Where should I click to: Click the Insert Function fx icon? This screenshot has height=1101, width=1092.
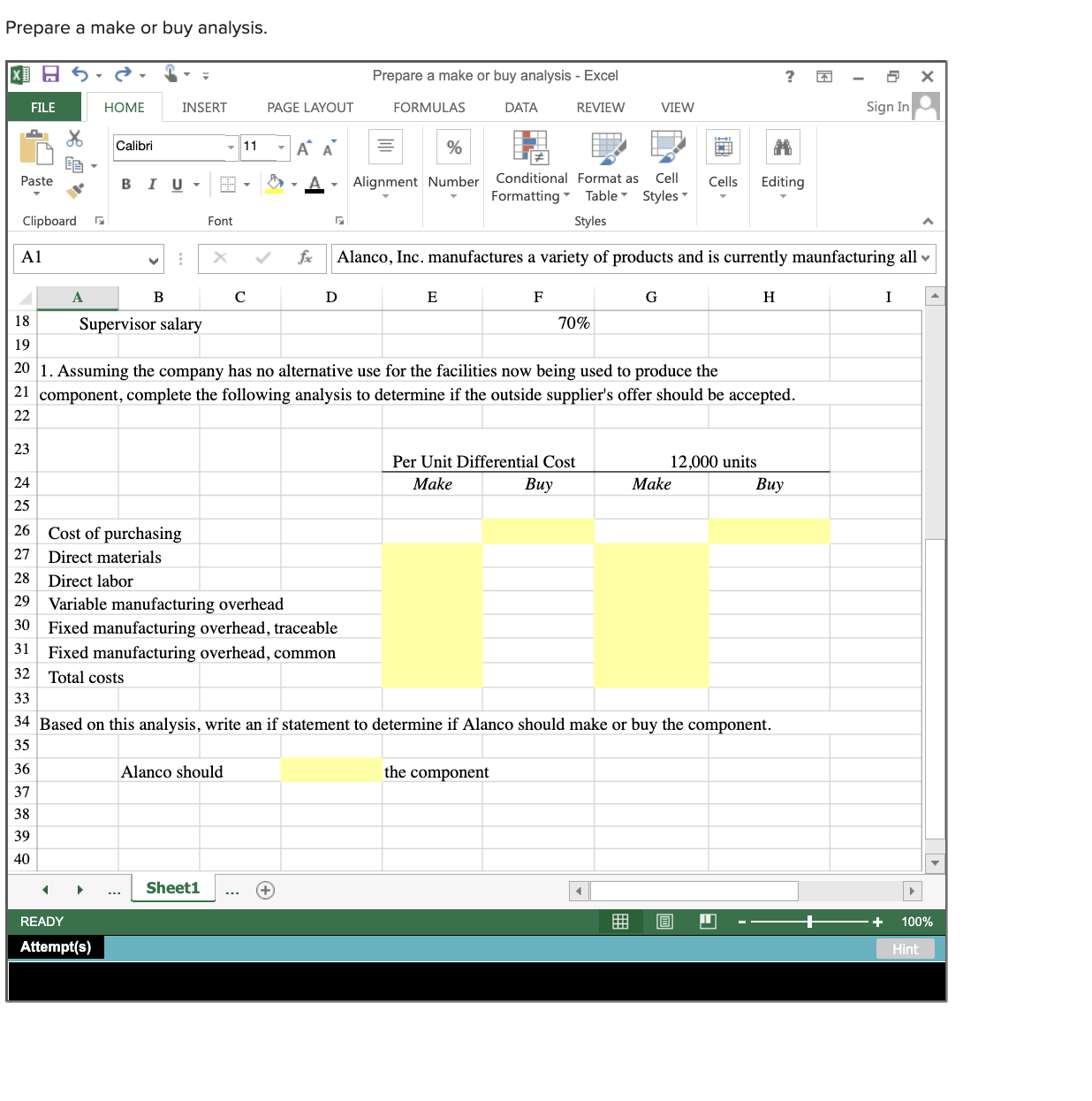click(307, 258)
